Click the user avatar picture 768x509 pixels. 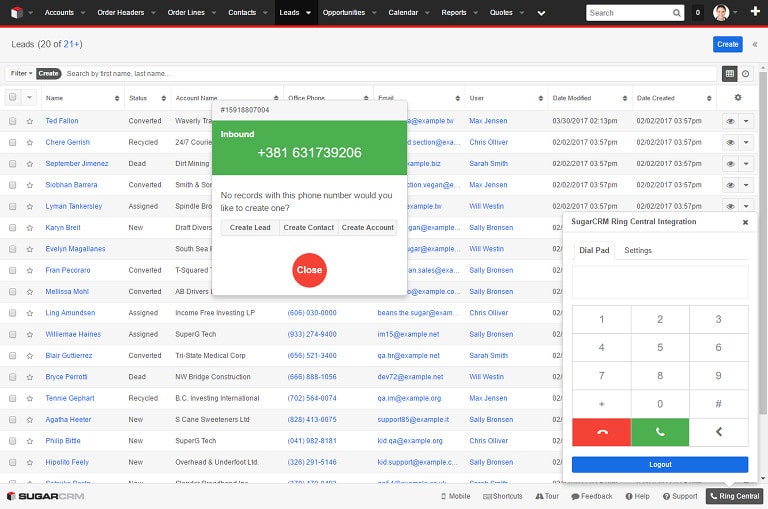tap(721, 13)
